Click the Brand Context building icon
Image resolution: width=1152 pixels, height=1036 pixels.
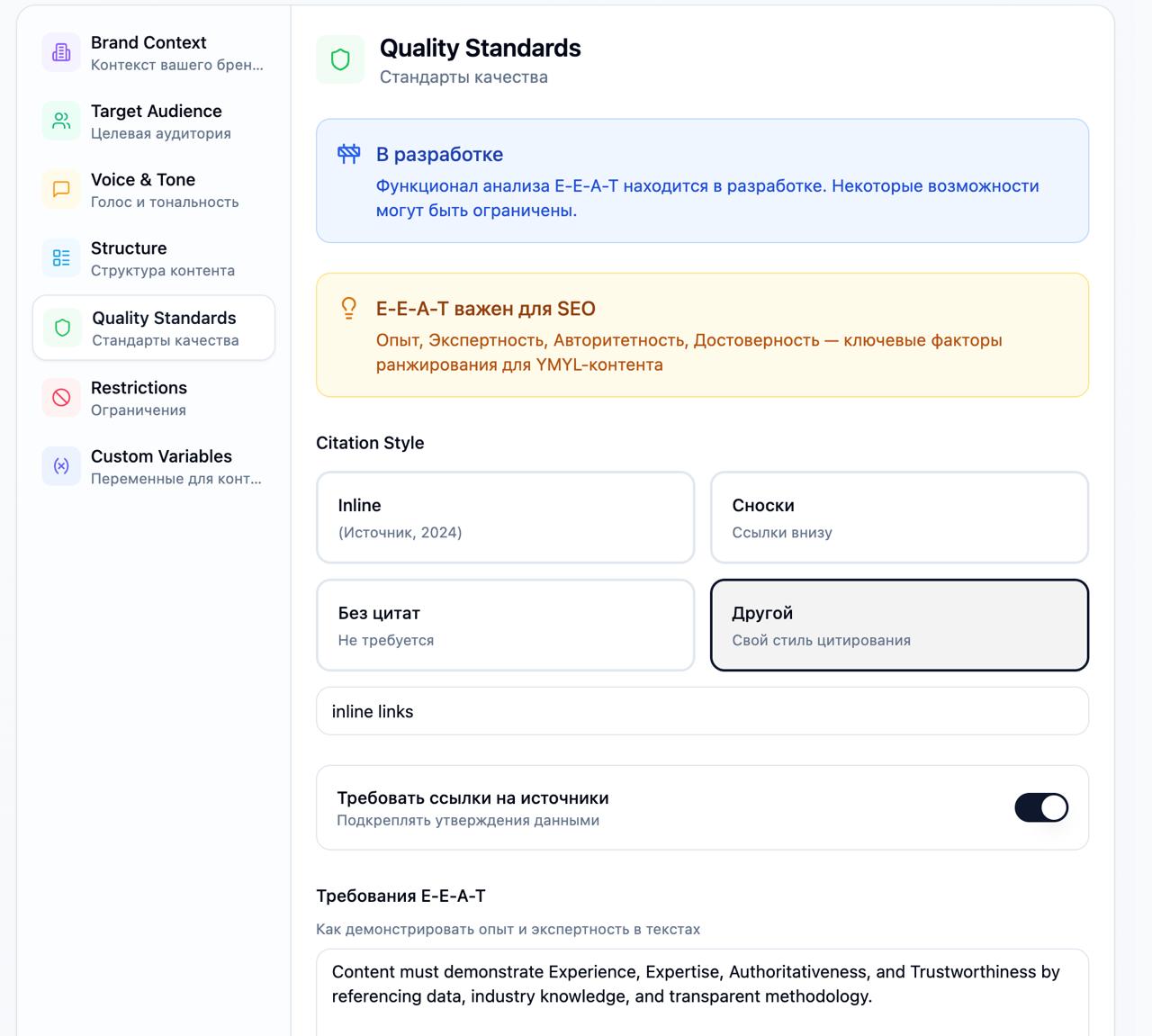coord(61,52)
